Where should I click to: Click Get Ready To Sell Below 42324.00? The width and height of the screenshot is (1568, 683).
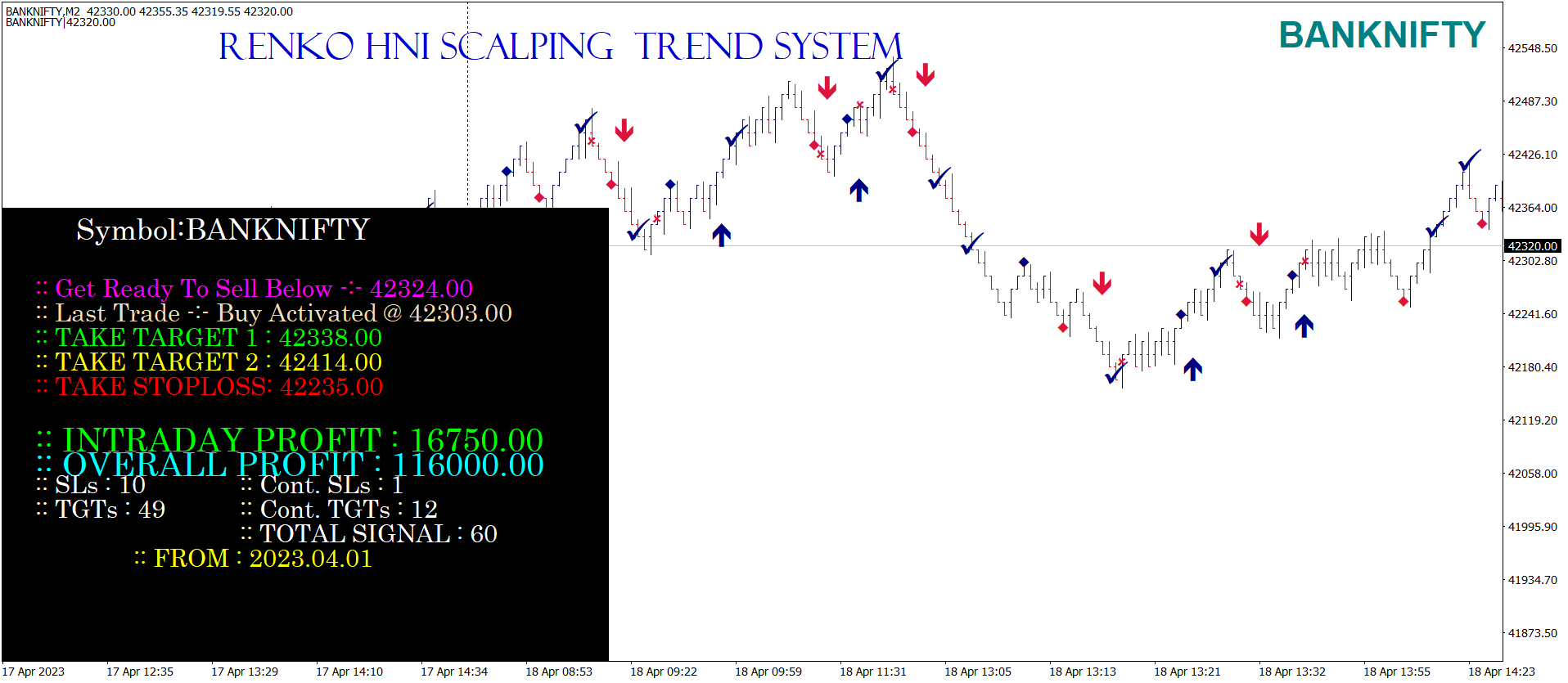pyautogui.click(x=255, y=289)
